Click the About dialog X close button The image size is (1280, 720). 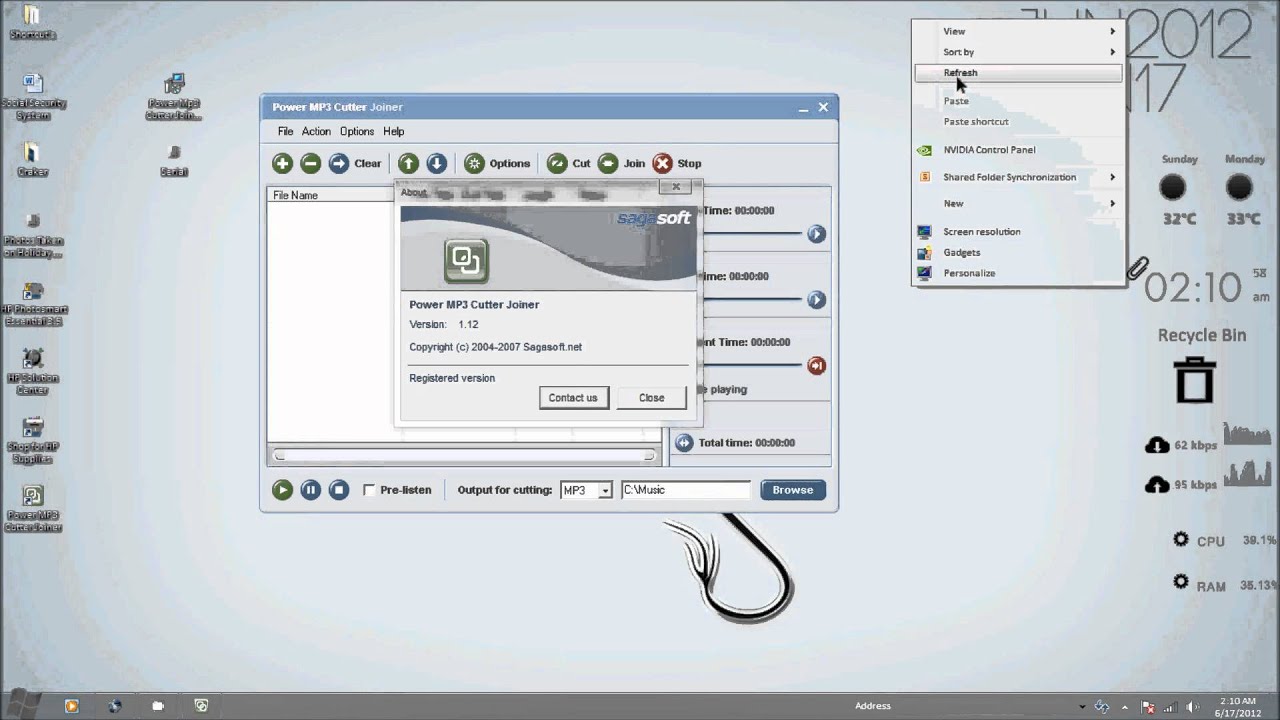point(676,187)
